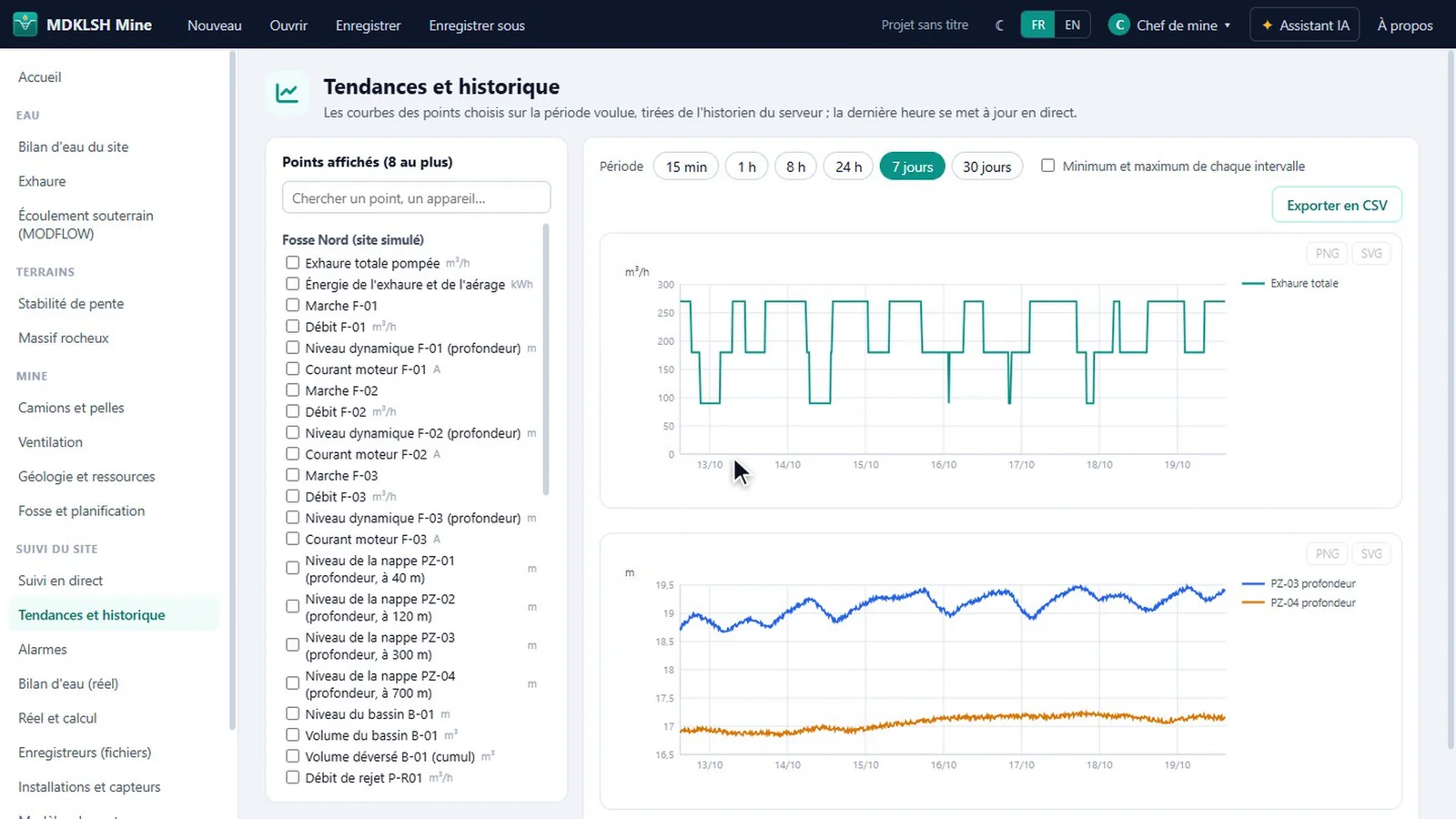Click Enregistrer in the top bar

click(x=368, y=25)
